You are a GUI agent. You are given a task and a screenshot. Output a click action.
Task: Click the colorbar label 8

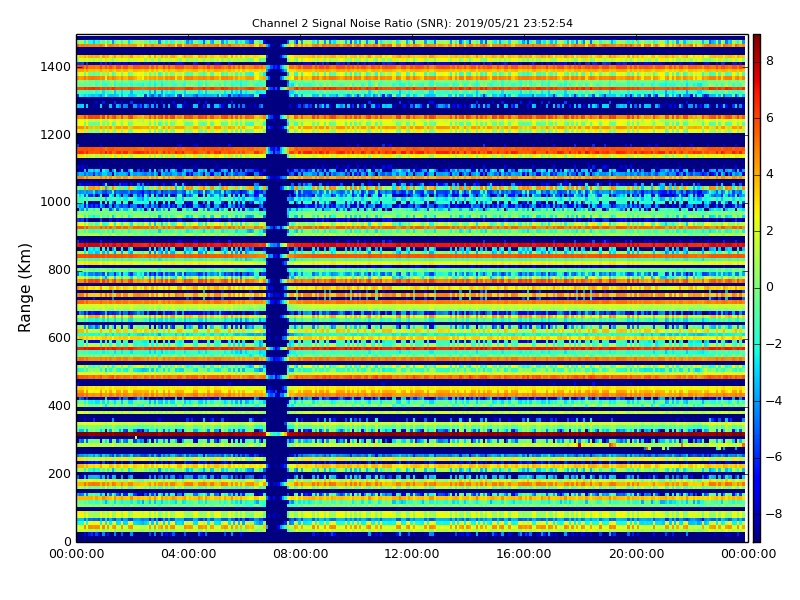point(770,61)
